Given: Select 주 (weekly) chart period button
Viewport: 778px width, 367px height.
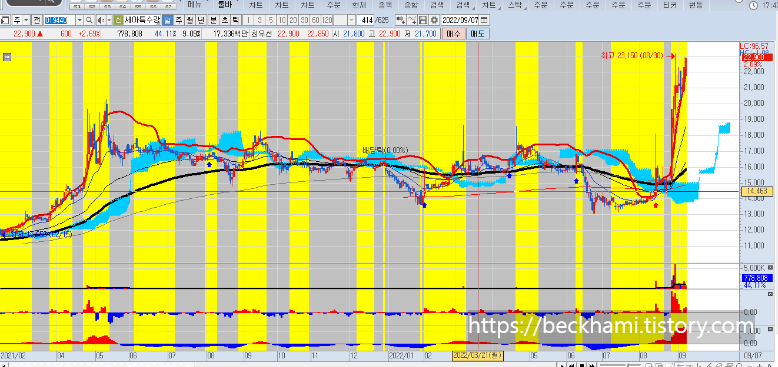Looking at the screenshot, I should click(x=179, y=20).
